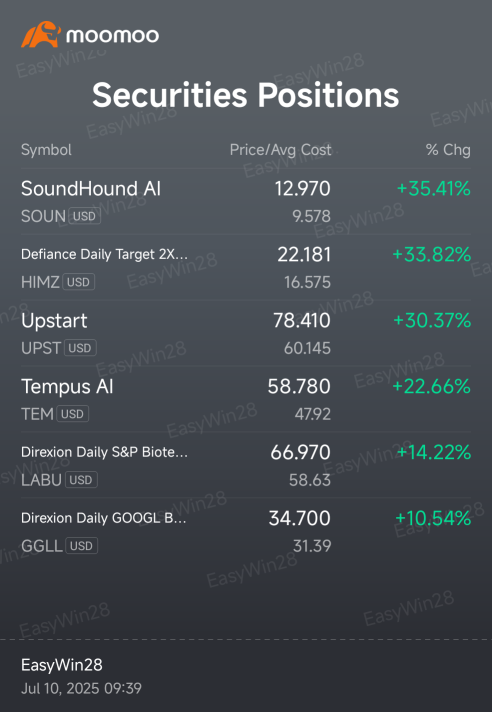Open the Tempus AI position
The width and height of the screenshot is (492, 712).
246,399
